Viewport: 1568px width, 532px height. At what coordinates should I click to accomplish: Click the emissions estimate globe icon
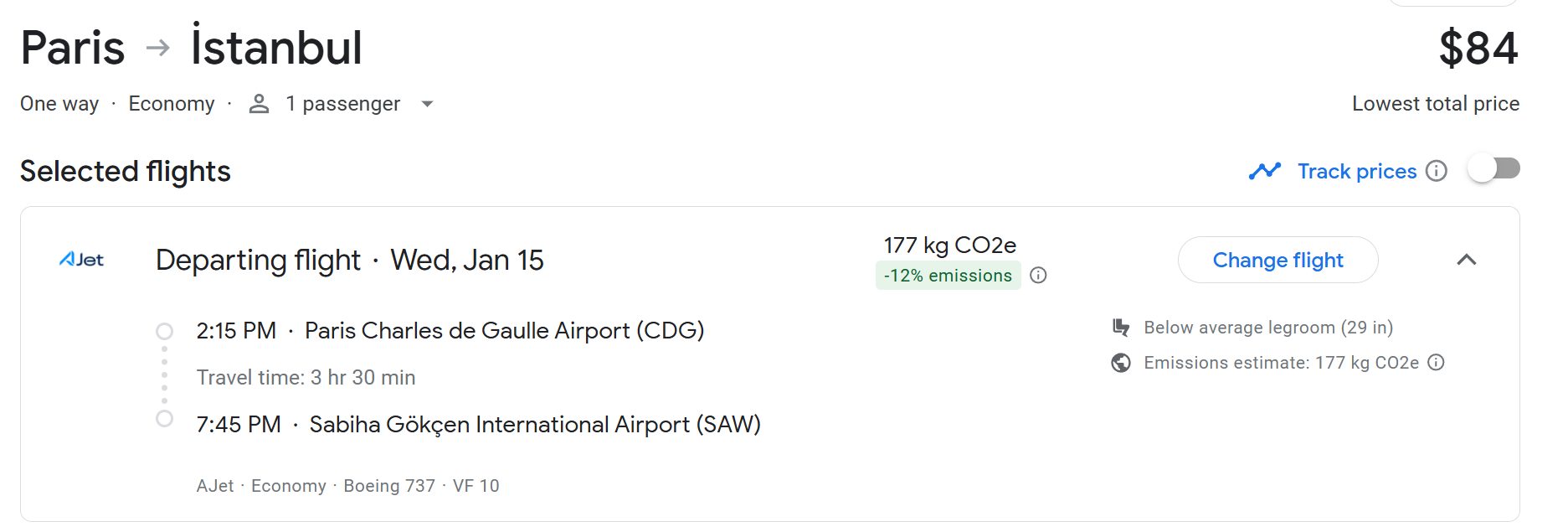[1121, 363]
